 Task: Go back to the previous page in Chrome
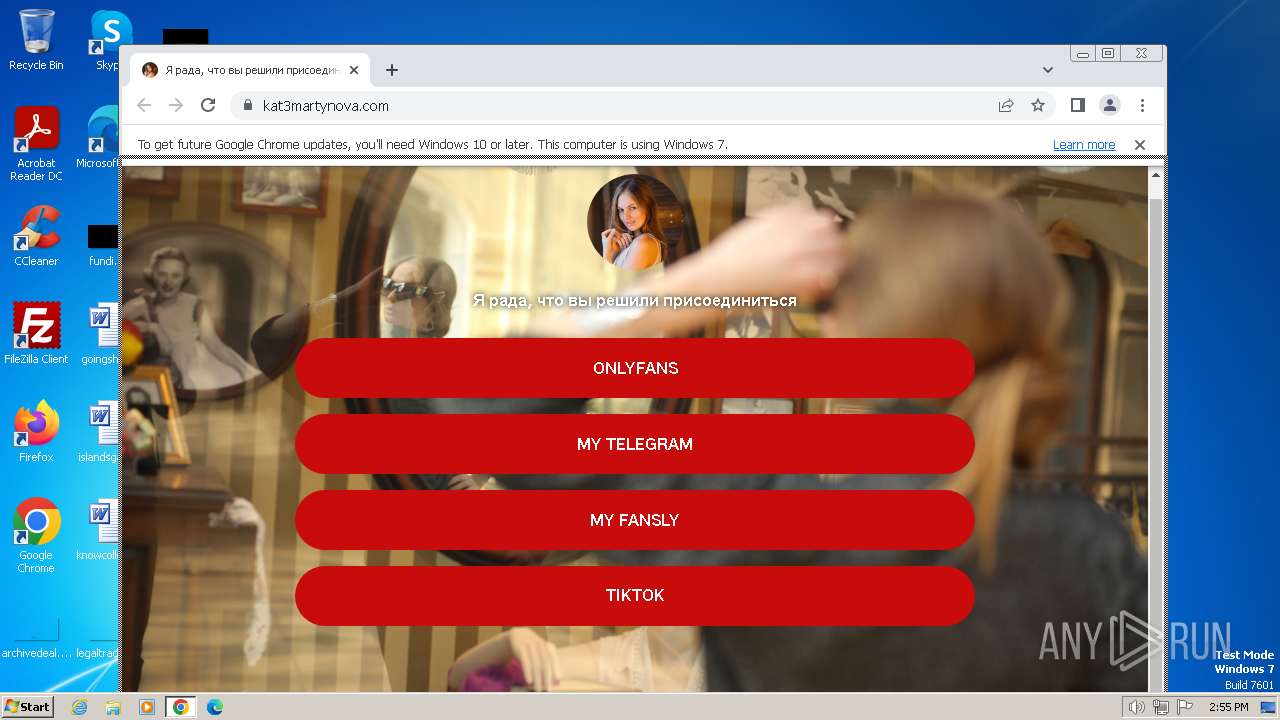point(144,105)
